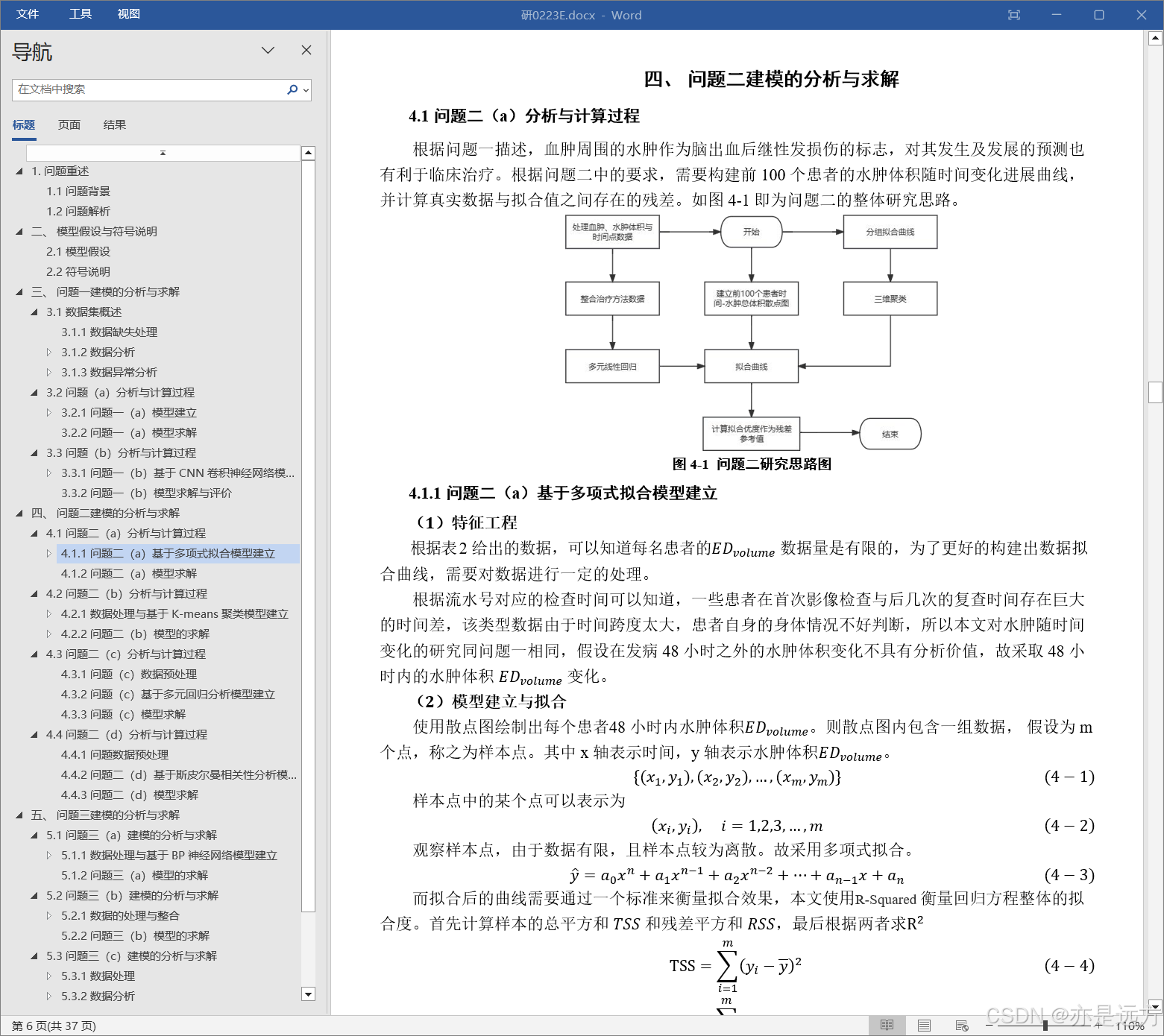This screenshot has height=1036, width=1164.
Task: Click the zoom slider handle
Action: point(1045,1026)
